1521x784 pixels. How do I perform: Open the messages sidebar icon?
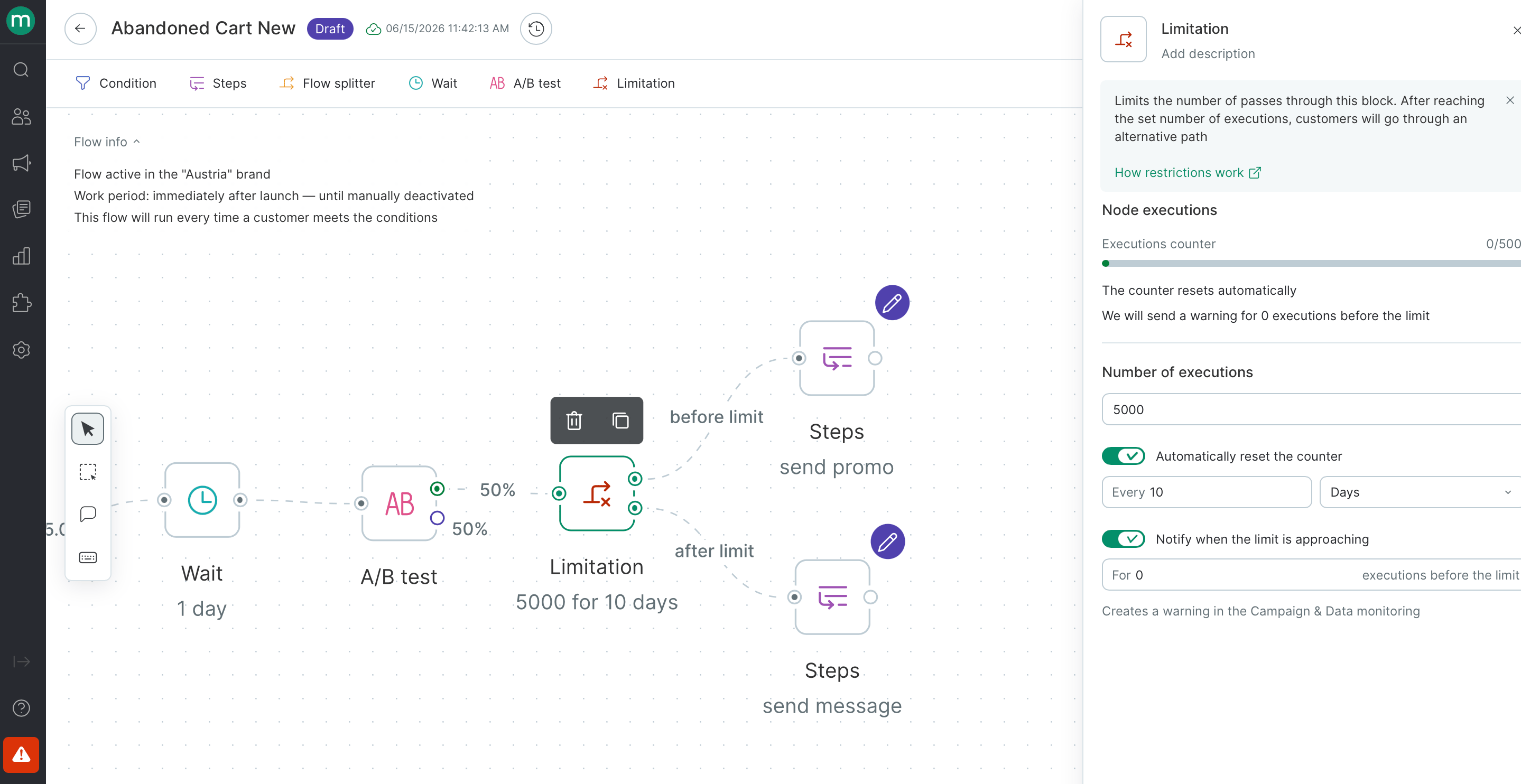[21, 209]
